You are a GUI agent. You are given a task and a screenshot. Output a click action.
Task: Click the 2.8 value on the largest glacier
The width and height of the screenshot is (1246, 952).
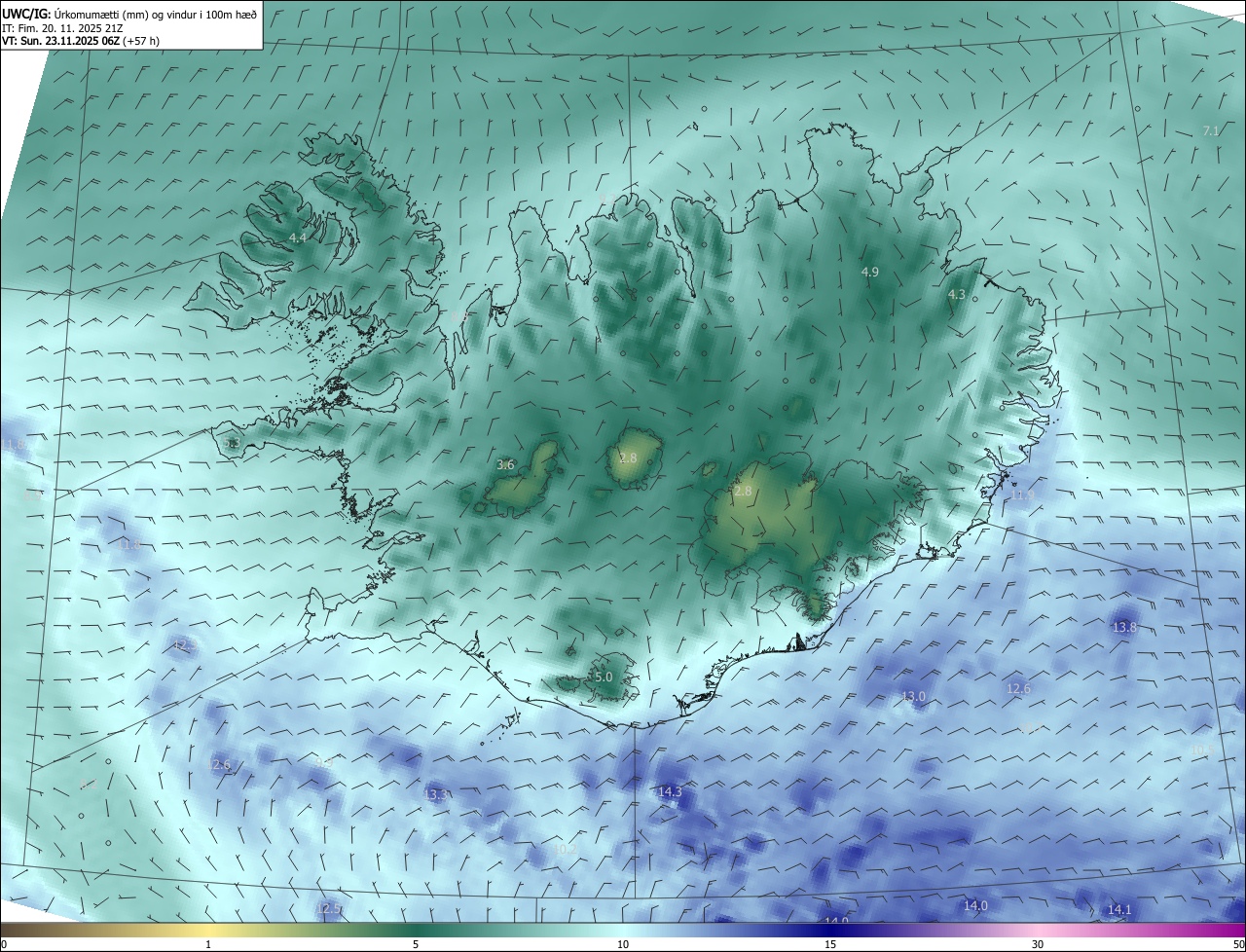click(x=743, y=492)
